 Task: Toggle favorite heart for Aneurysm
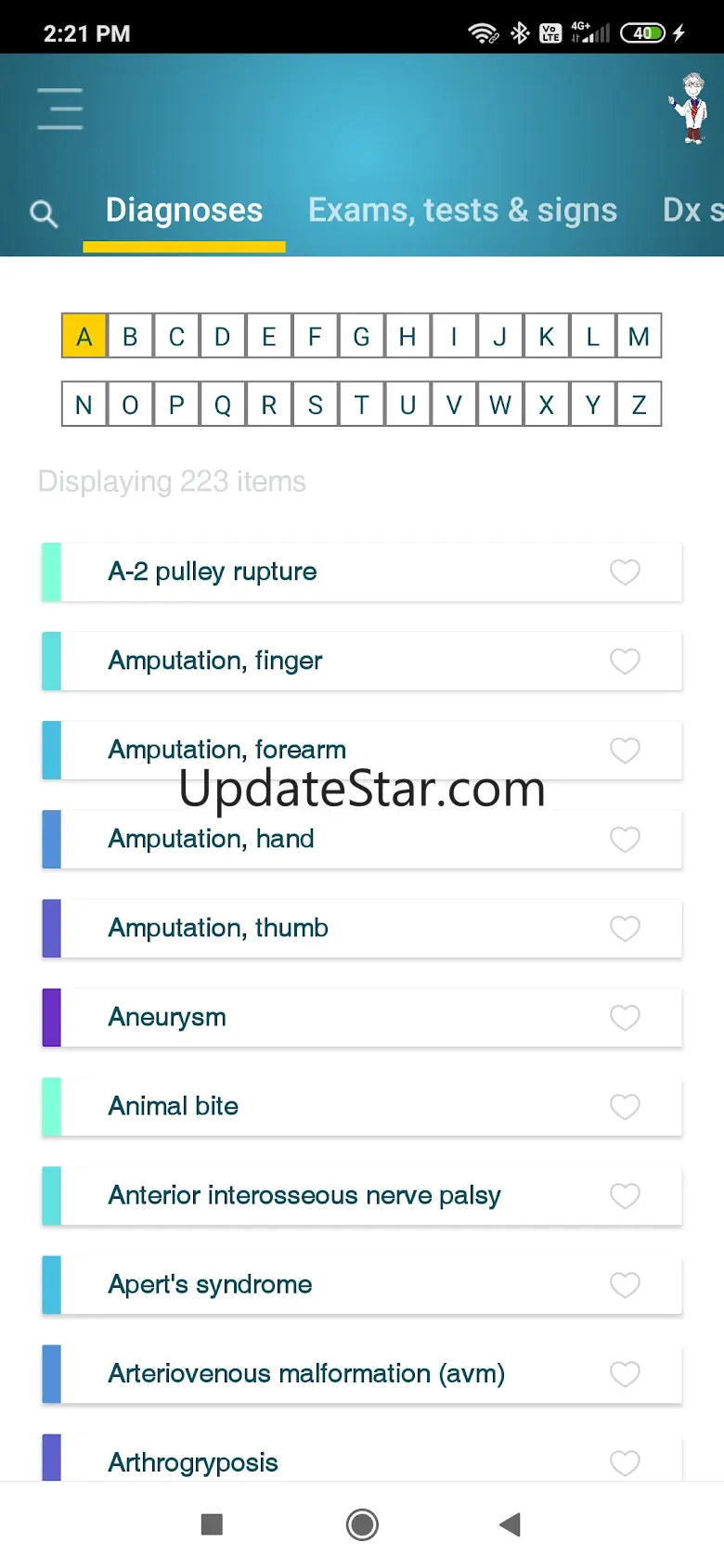coord(625,1018)
